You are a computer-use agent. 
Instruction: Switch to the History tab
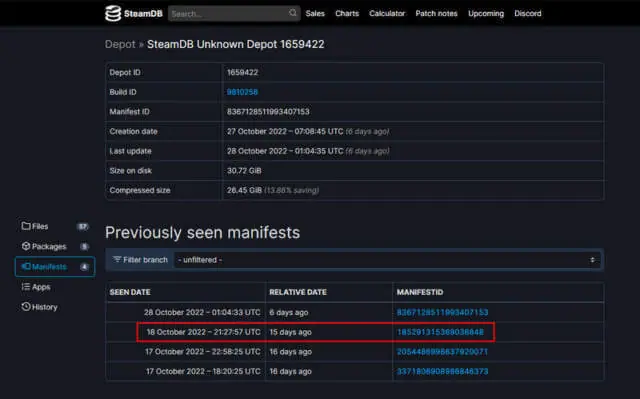(55, 307)
